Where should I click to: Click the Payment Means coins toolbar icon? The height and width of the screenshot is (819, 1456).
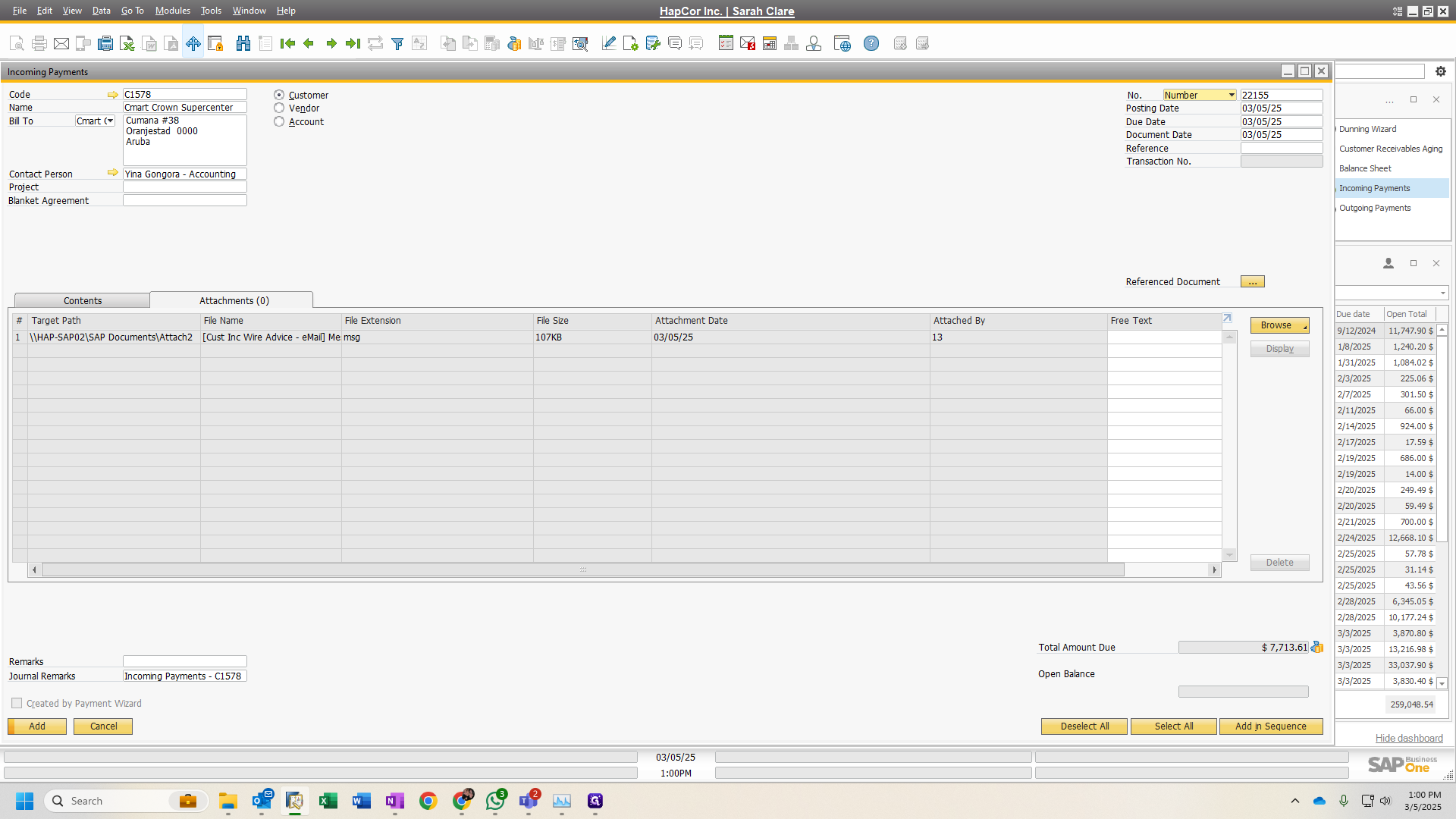tap(514, 43)
